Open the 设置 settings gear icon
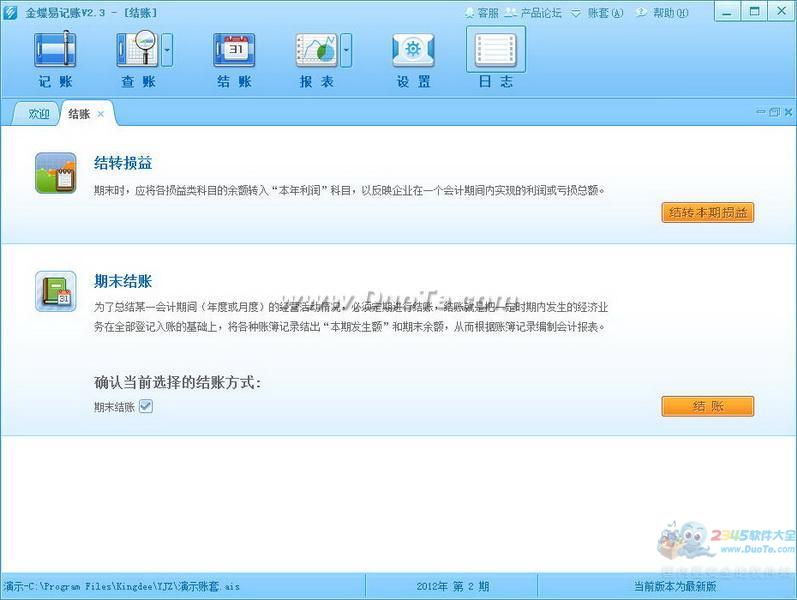This screenshot has height=600, width=797. click(413, 50)
